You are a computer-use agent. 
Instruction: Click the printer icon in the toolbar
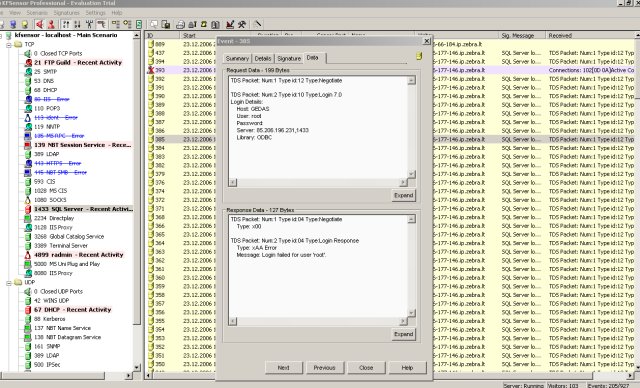[x=180, y=24]
